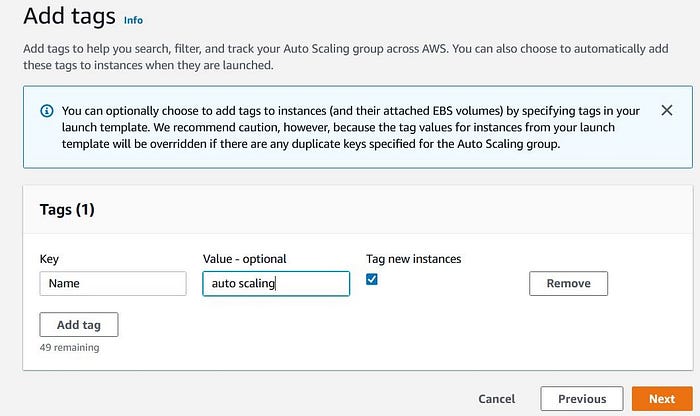Go back with the Previous button
Screen dimensions: 700x416
click(x=582, y=398)
